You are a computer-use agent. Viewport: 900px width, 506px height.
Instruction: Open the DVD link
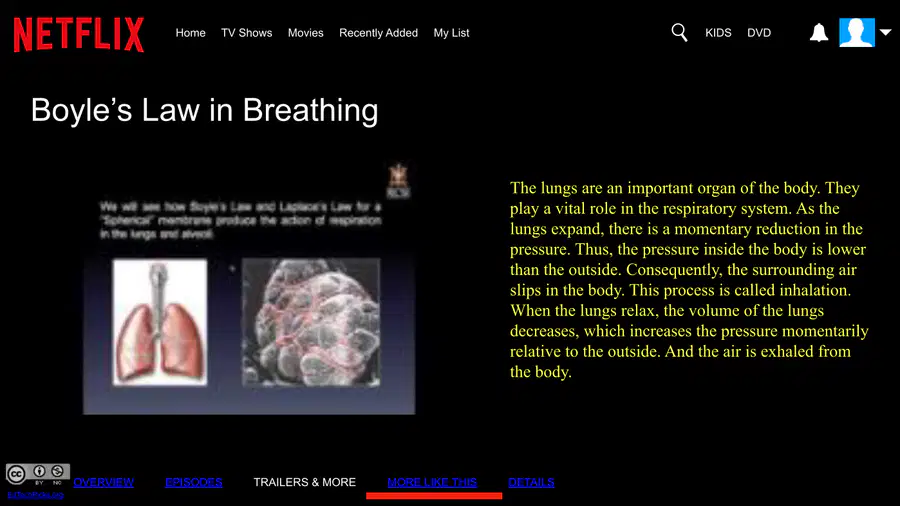(759, 33)
